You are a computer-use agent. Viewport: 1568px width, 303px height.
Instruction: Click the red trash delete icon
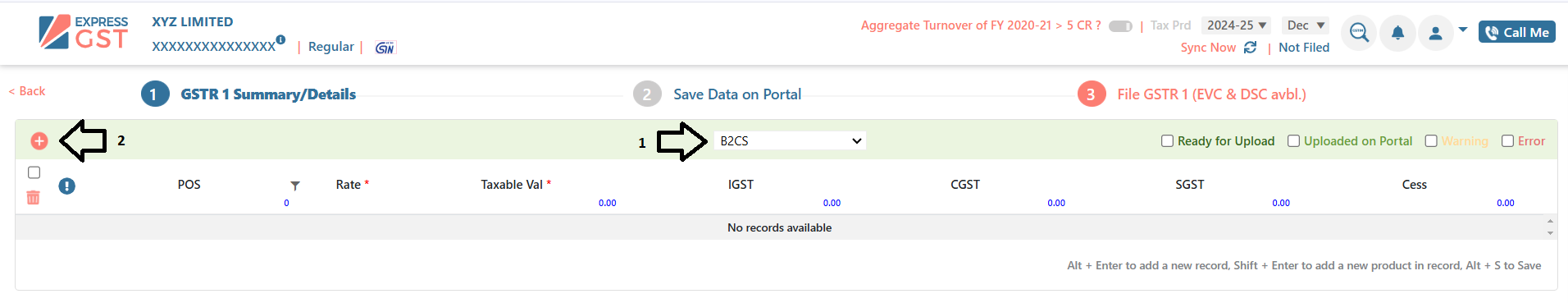click(x=34, y=197)
